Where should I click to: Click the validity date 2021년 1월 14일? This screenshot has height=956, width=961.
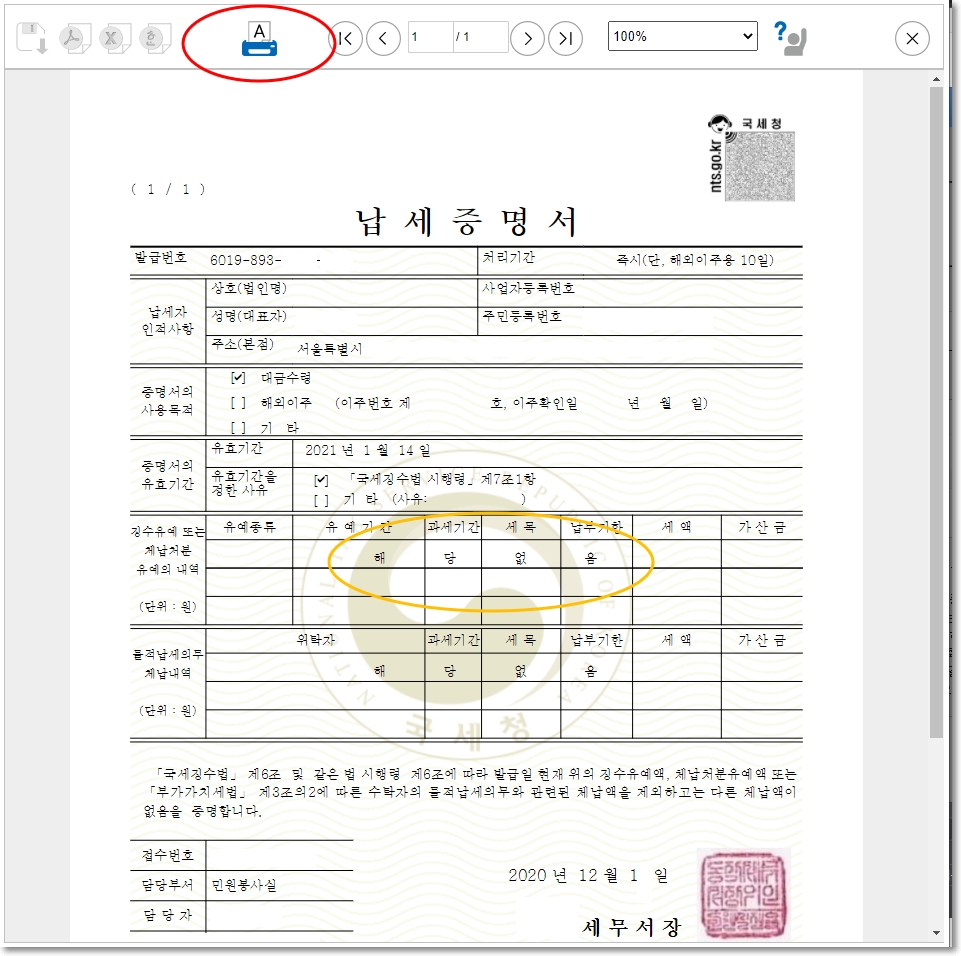(368, 450)
